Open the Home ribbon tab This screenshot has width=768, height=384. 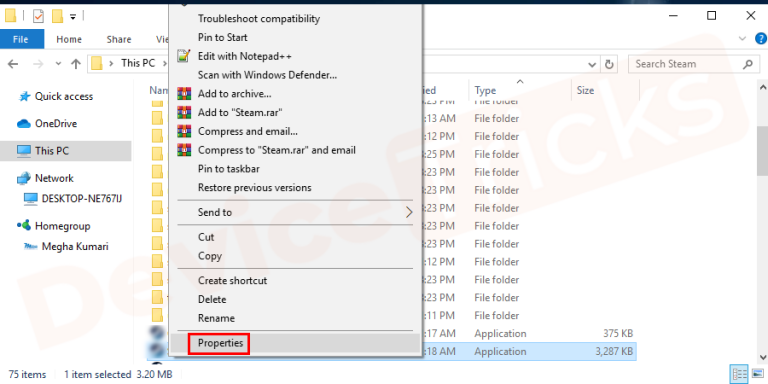(69, 39)
